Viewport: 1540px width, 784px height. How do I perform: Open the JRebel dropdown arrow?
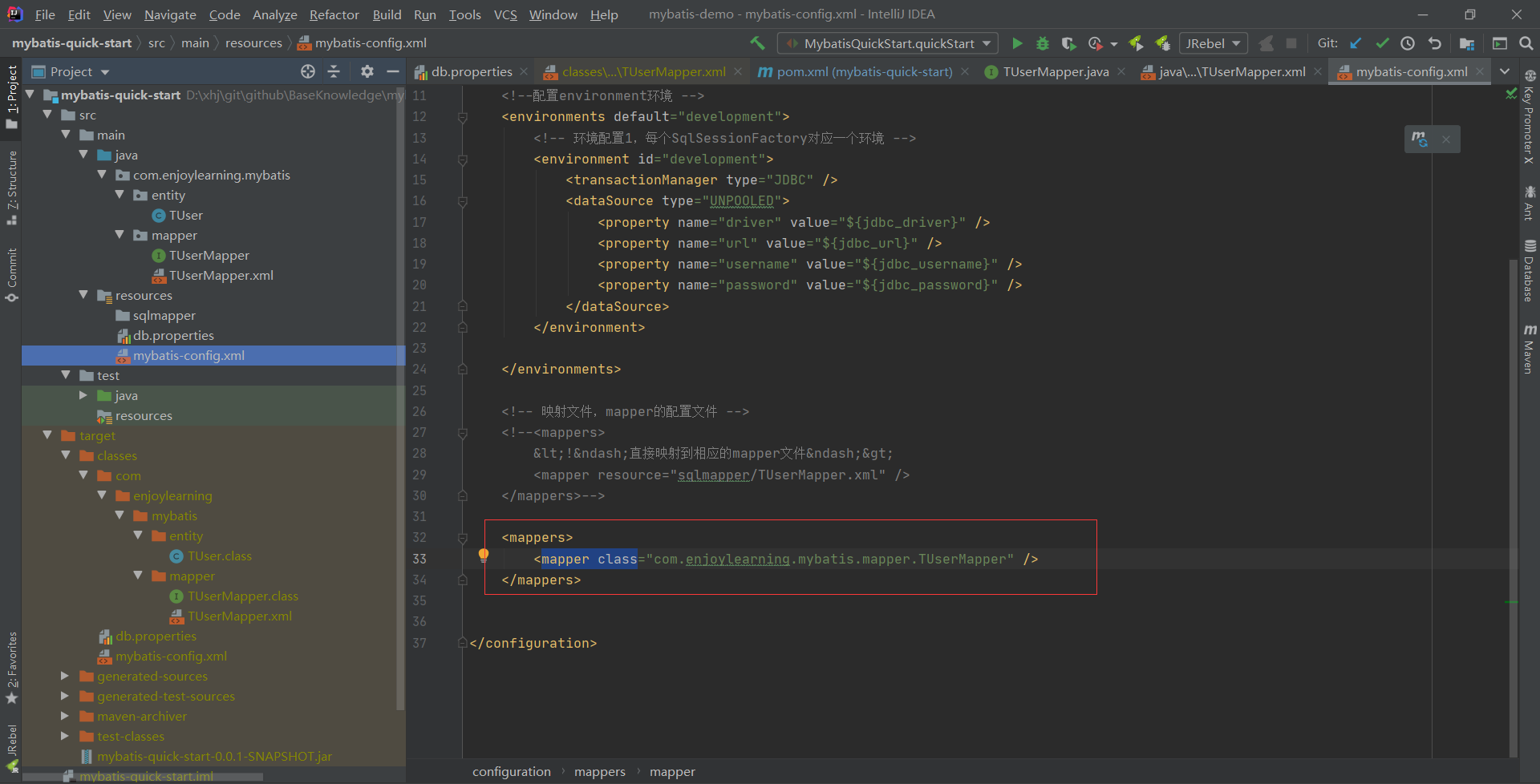coord(1234,43)
